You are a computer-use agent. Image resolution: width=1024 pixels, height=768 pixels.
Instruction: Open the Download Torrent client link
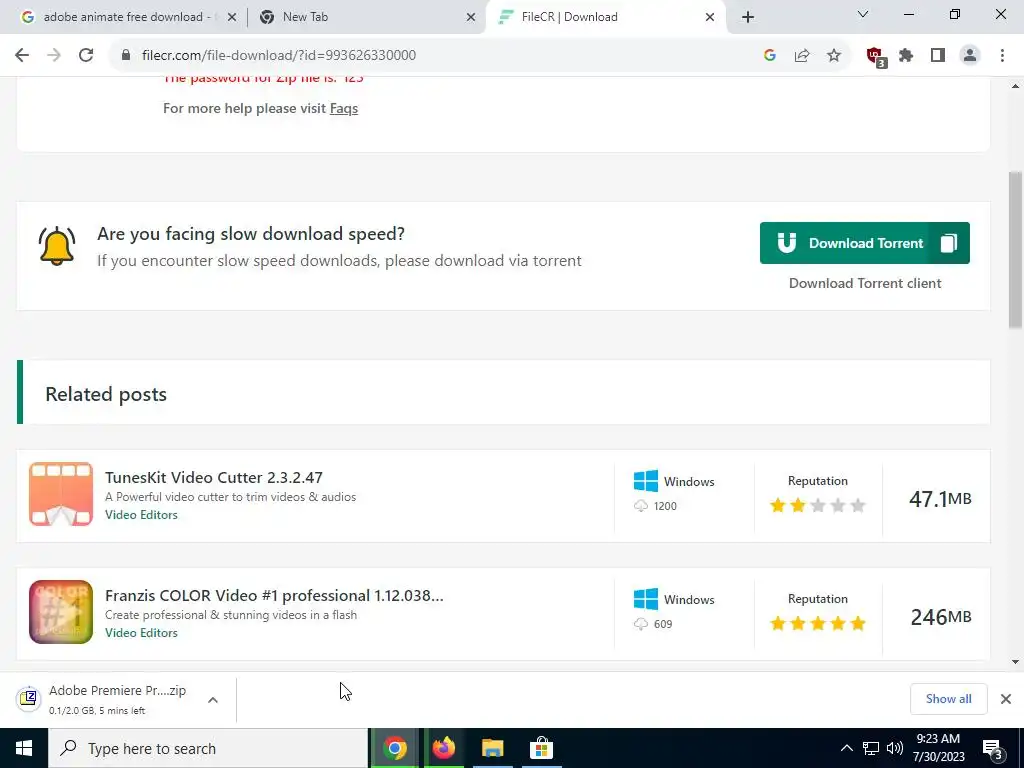pos(865,283)
